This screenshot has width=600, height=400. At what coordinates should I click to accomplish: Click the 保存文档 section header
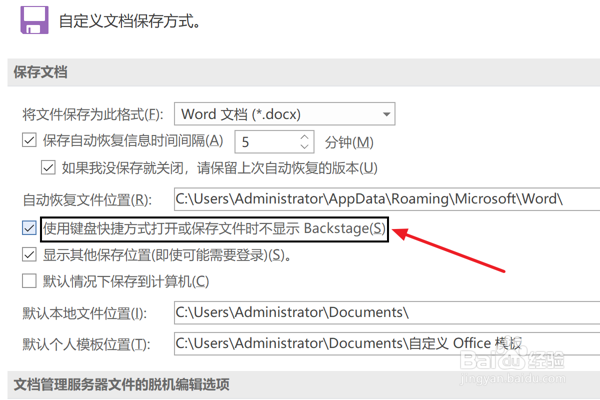304,72
